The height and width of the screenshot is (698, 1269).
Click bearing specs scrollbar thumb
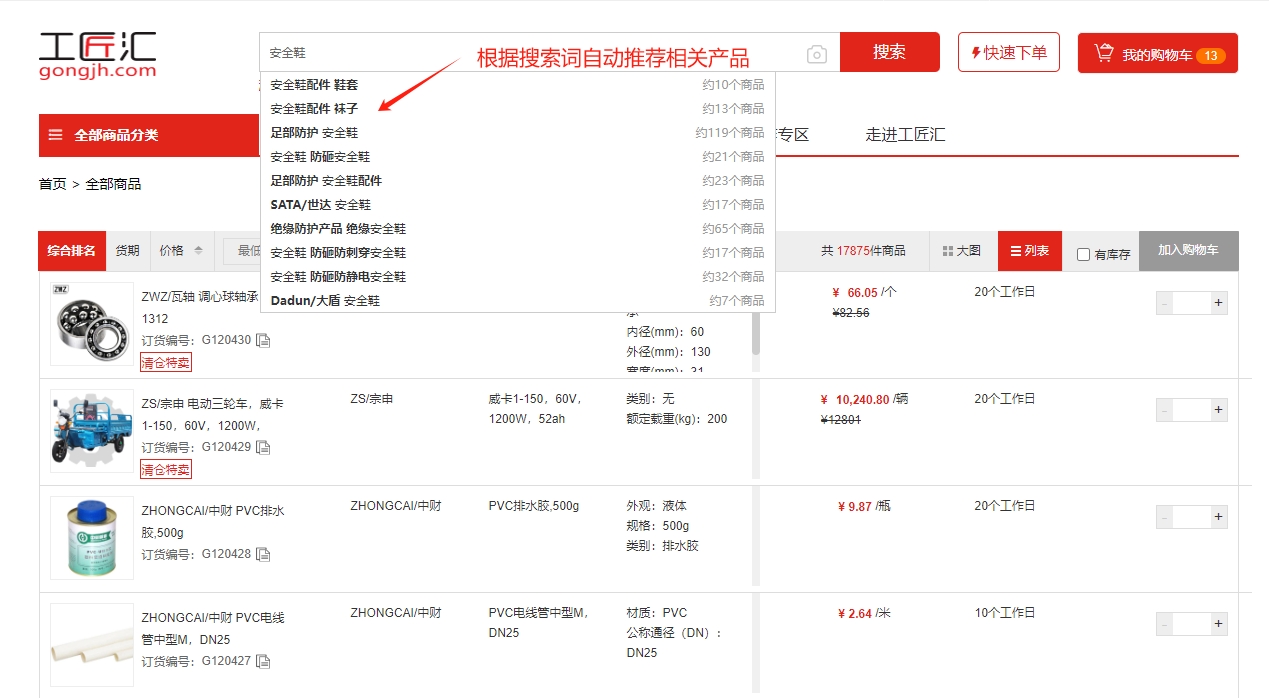point(756,334)
